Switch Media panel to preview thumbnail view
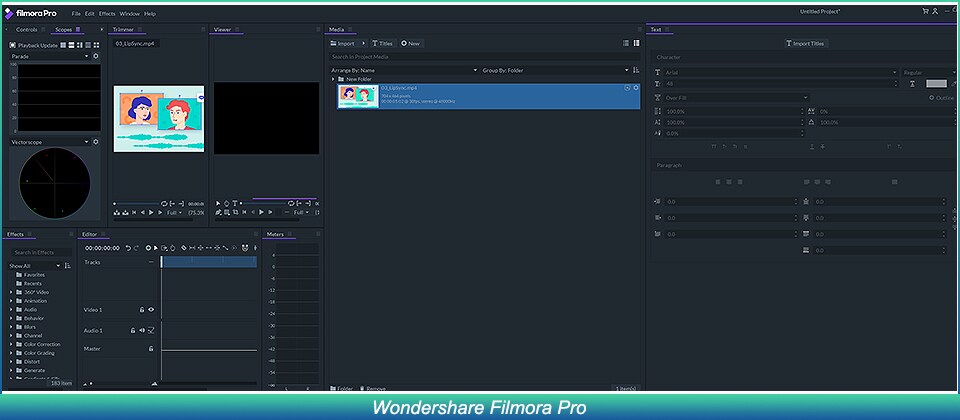960x420 pixels. click(637, 43)
